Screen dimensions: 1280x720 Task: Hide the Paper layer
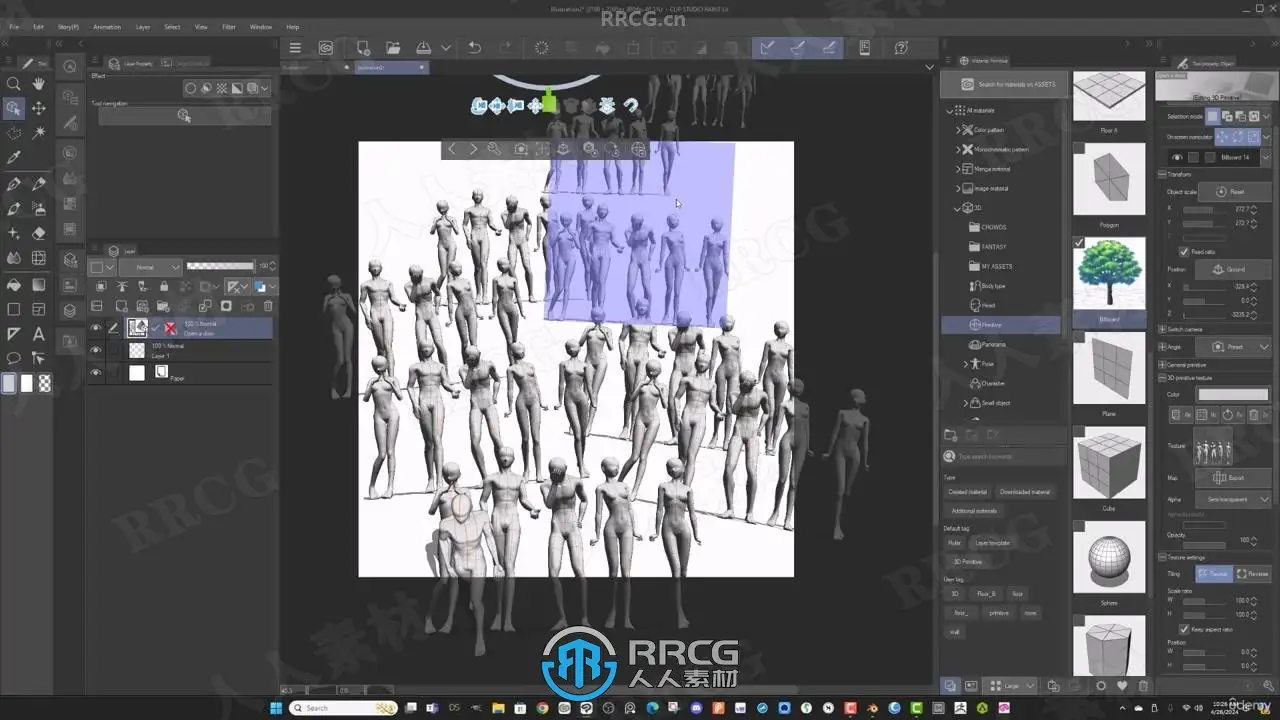[x=96, y=373]
